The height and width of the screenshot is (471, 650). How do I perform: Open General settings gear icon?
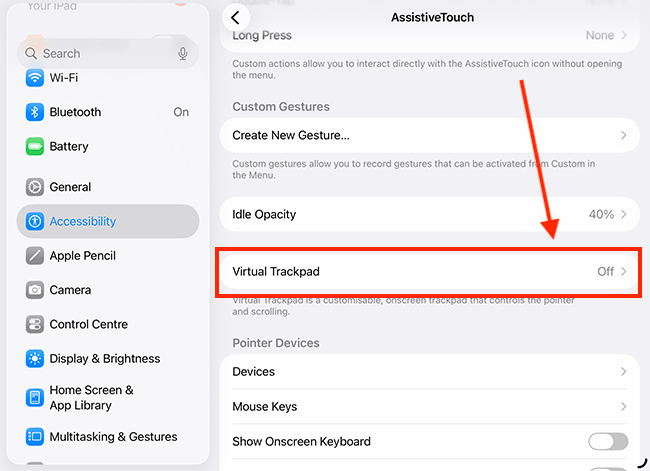35,187
